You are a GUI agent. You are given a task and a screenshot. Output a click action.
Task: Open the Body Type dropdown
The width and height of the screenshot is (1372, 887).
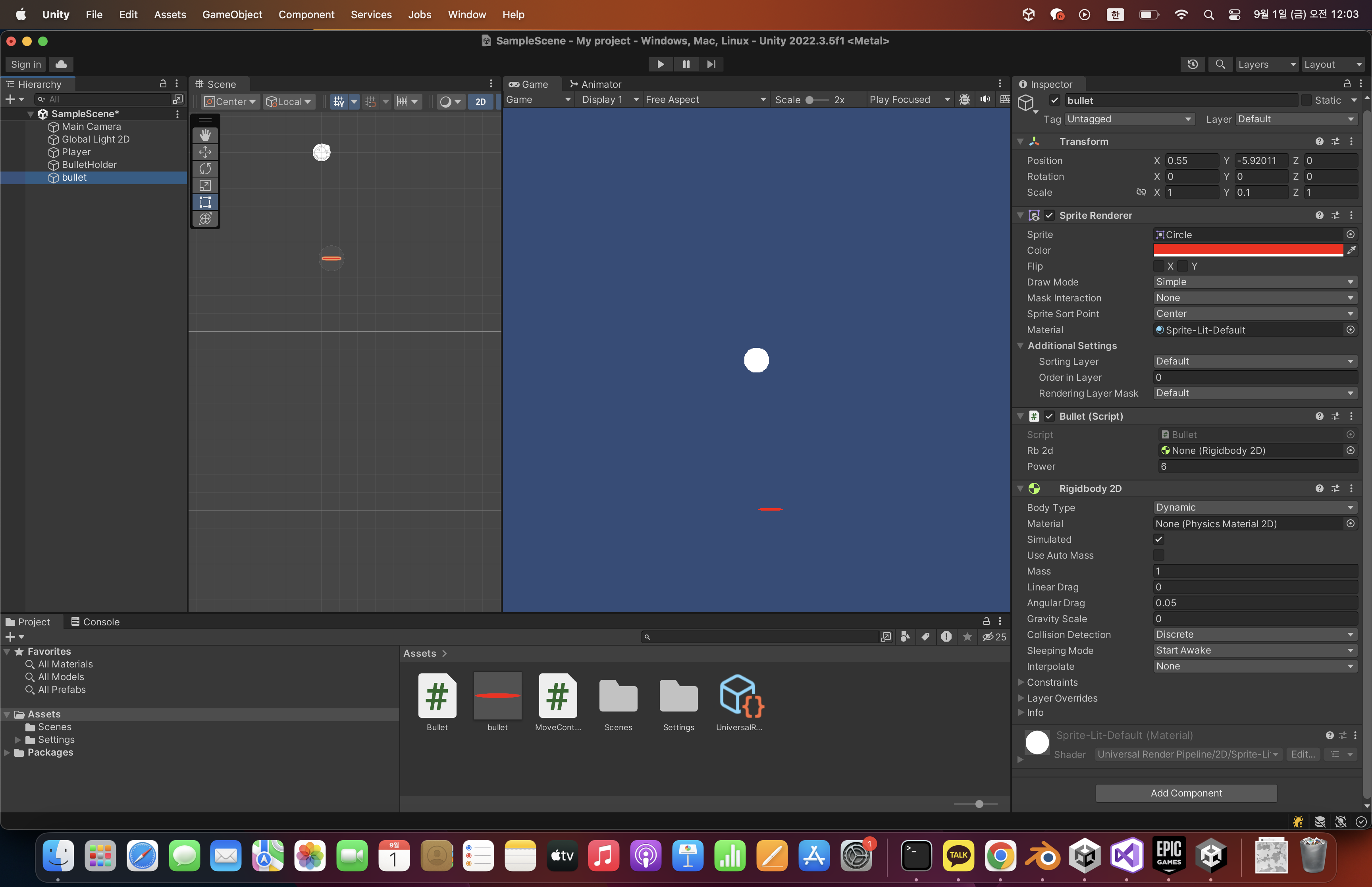click(x=1254, y=507)
